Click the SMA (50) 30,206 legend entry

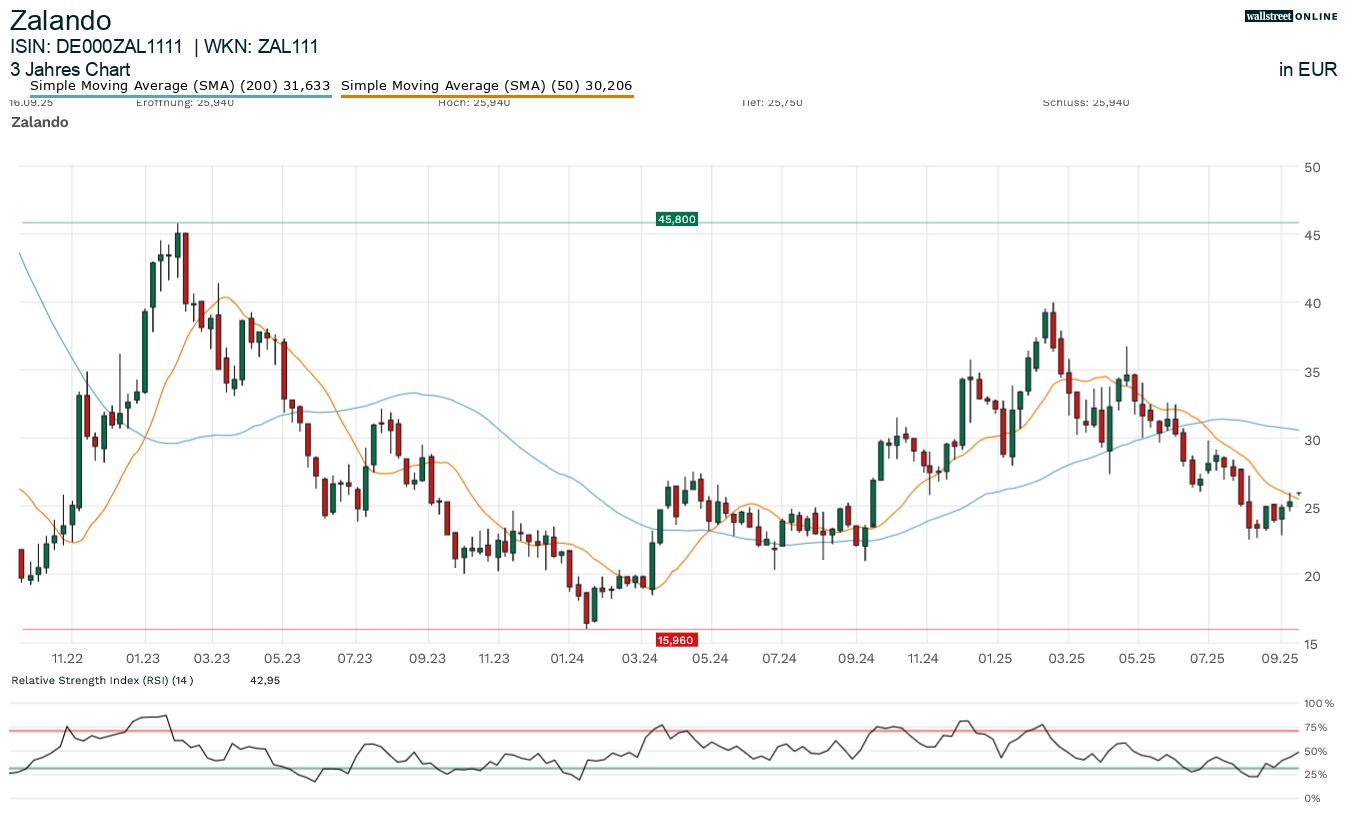[x=487, y=86]
